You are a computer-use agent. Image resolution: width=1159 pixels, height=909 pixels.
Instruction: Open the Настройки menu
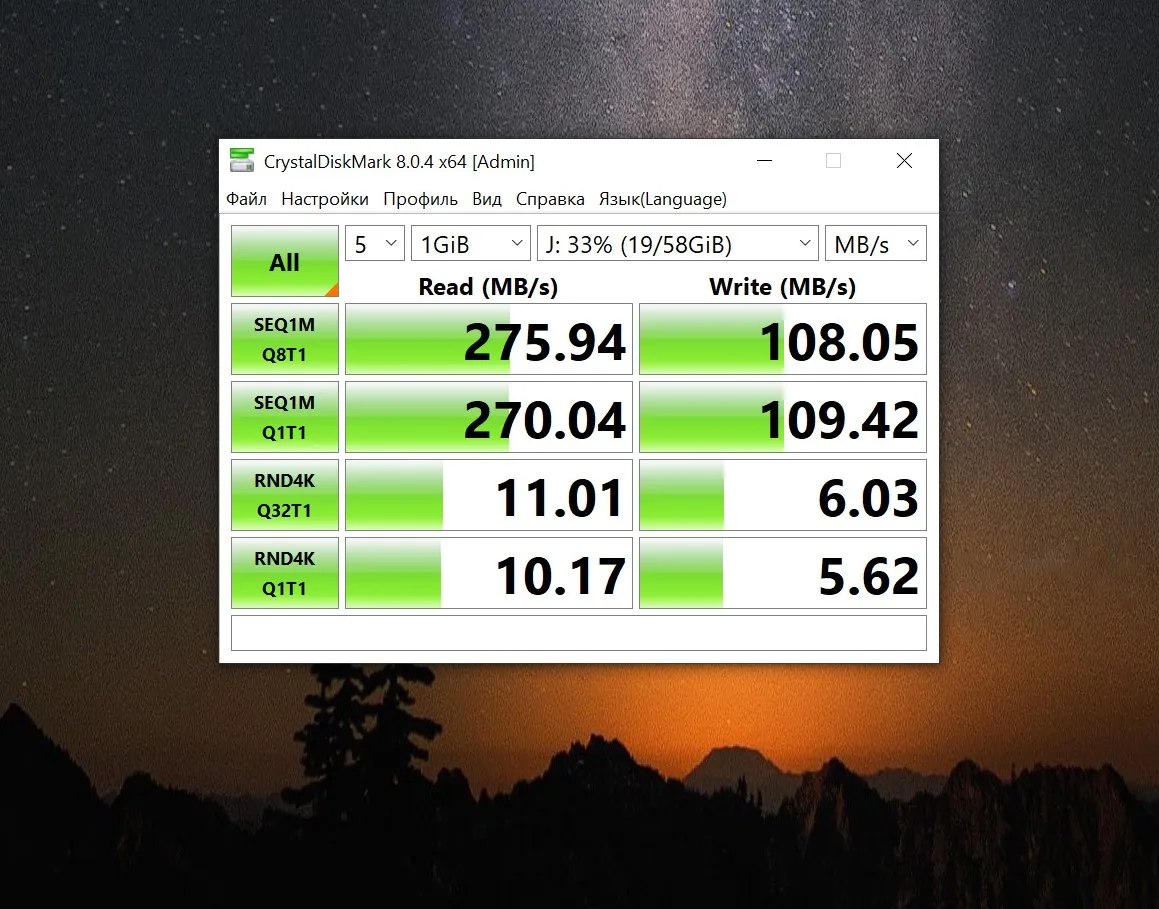pos(324,199)
